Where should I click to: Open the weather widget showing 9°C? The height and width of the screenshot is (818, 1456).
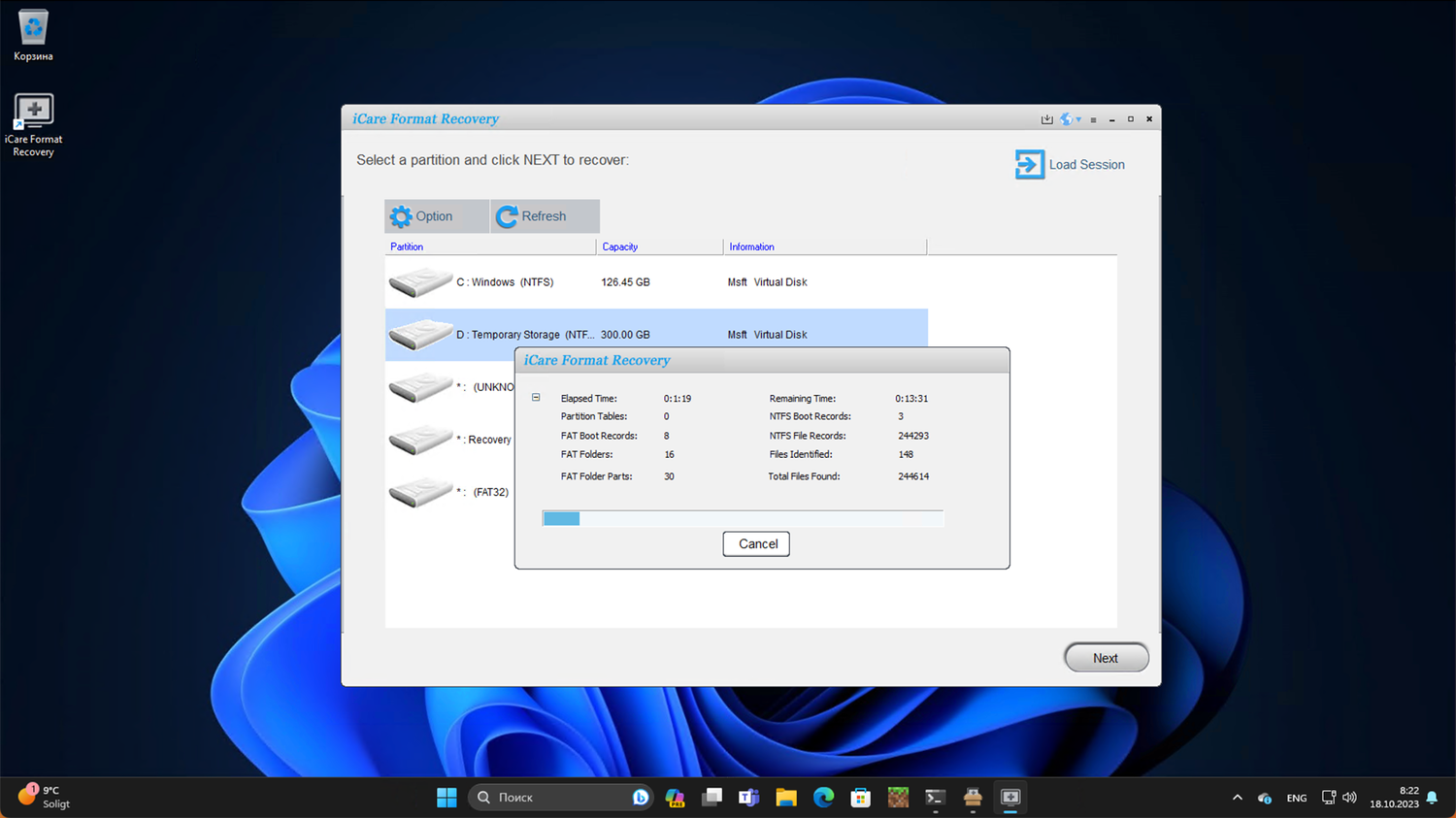coord(45,798)
